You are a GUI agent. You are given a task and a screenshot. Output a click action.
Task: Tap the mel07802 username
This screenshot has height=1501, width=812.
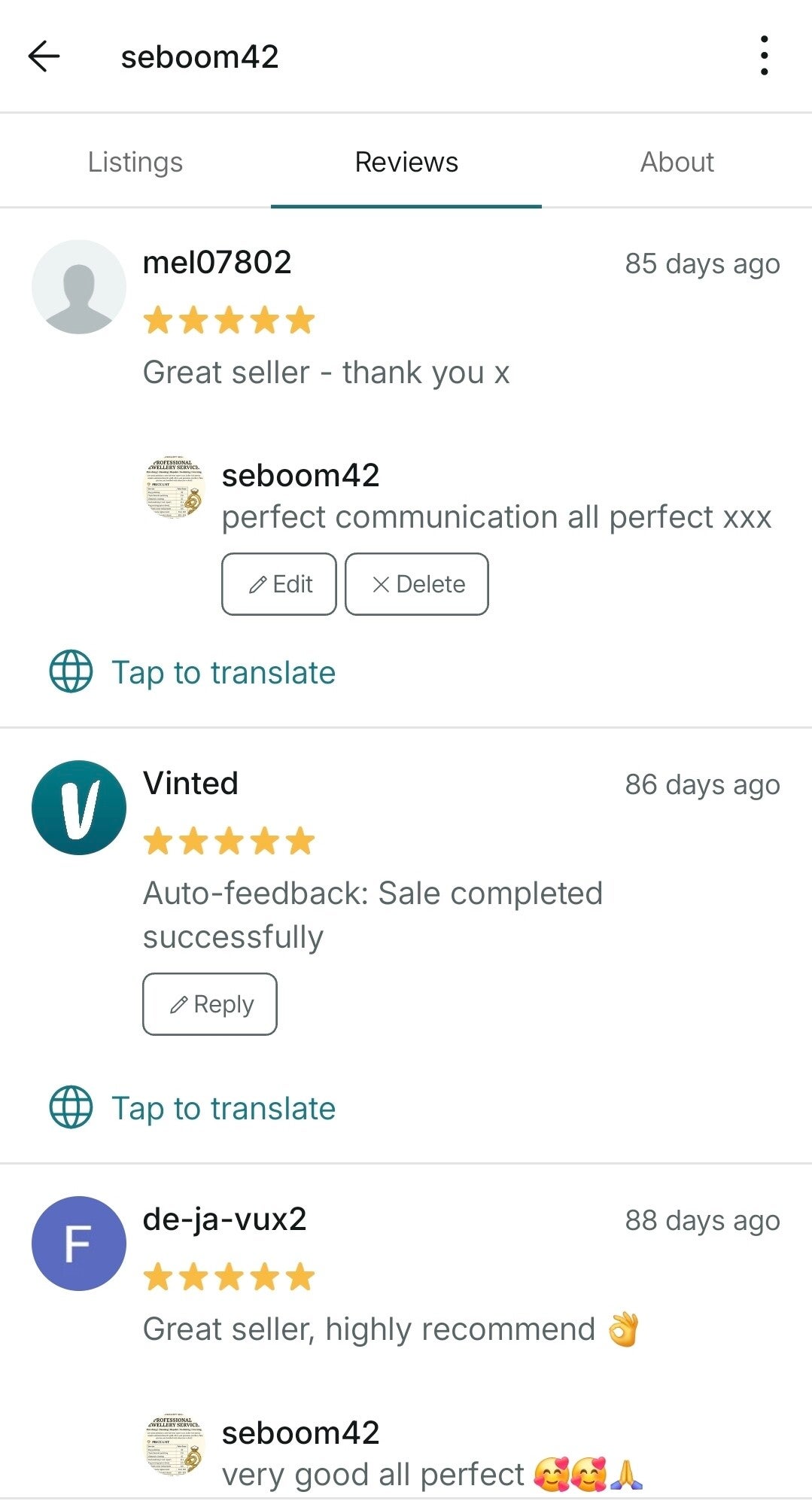click(x=217, y=263)
